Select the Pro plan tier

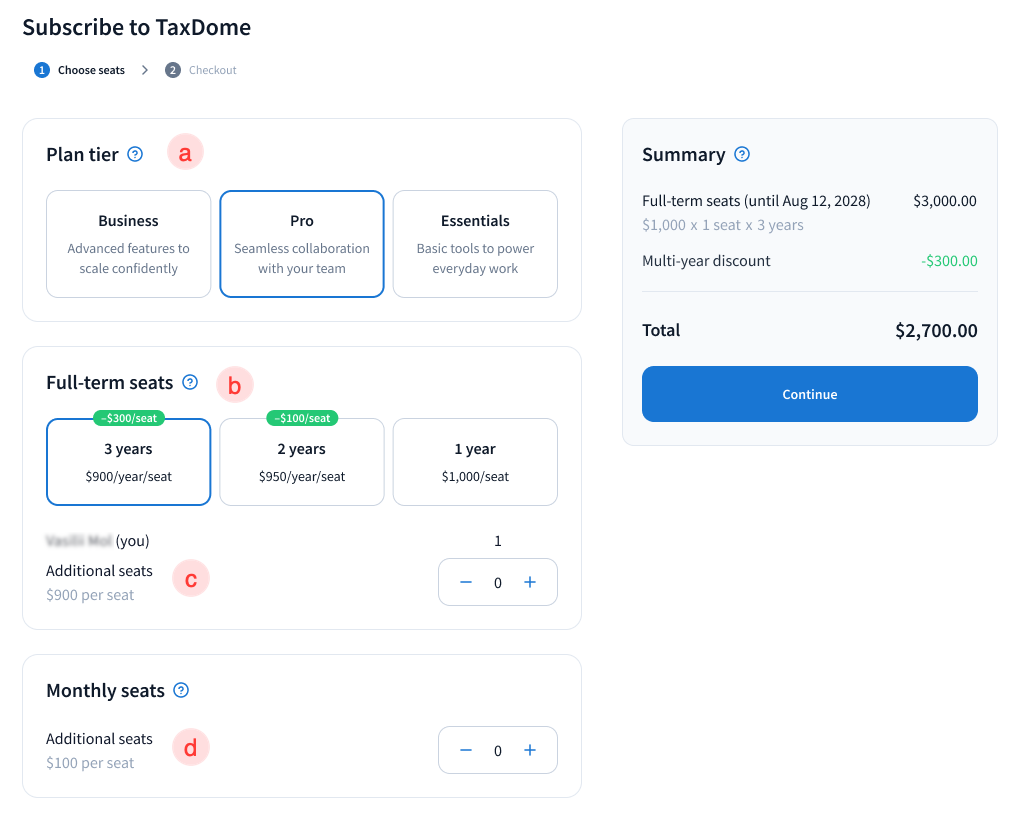tap(301, 244)
